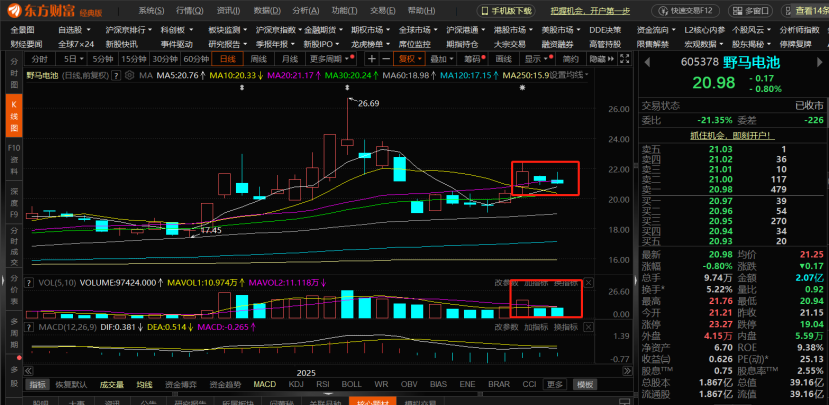Collapse the bottom panel with the center arrow handle
This screenshot has width=829, height=405.
(328, 393)
